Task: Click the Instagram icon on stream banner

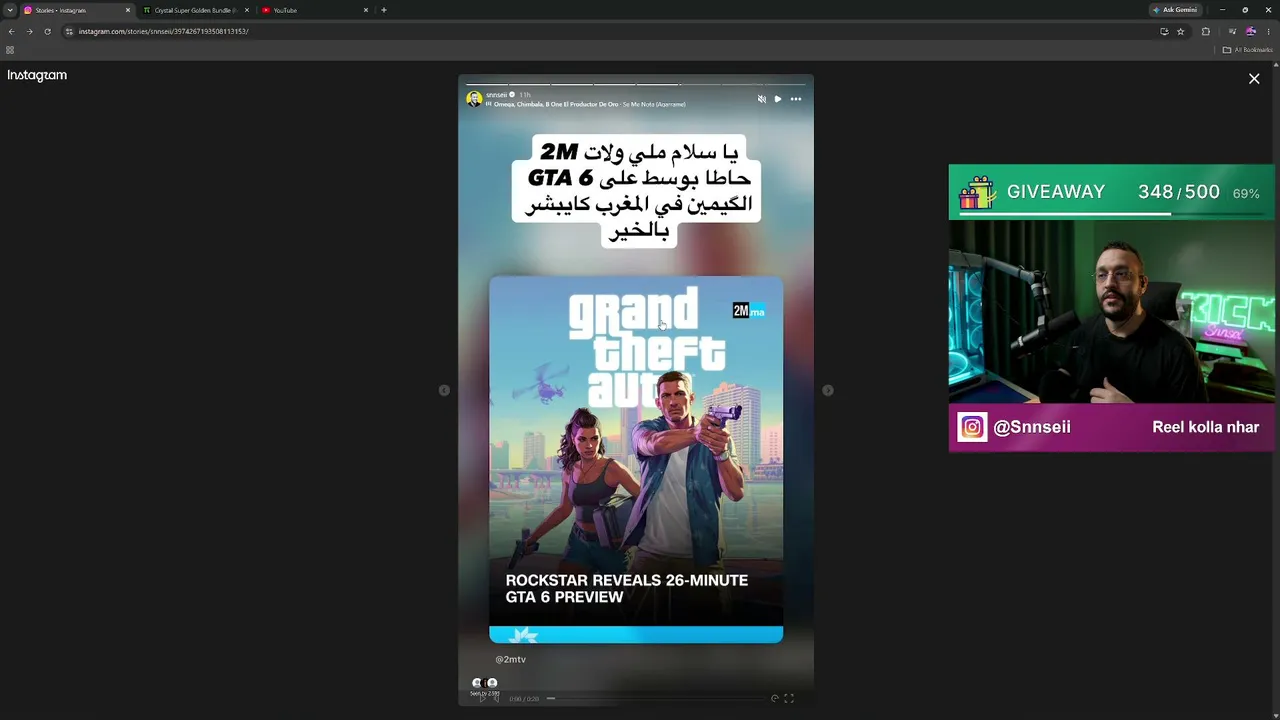Action: [x=972, y=427]
